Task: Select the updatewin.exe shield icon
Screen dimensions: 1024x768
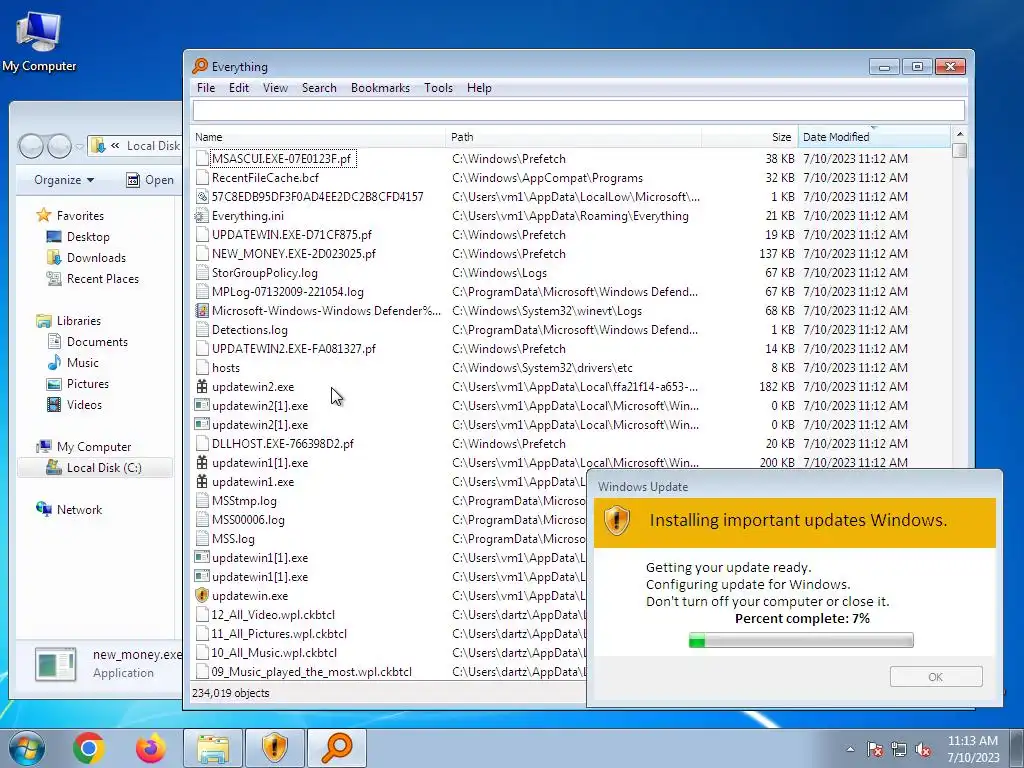Action: pyautogui.click(x=202, y=596)
